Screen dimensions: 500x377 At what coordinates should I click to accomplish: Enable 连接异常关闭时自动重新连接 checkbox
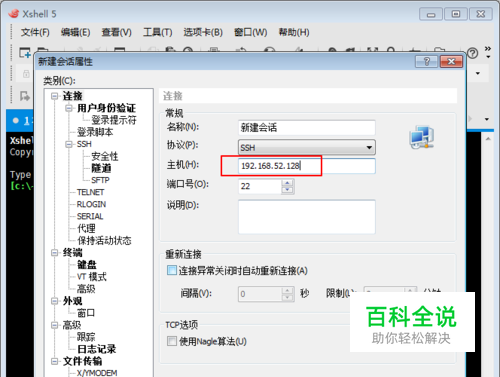pyautogui.click(x=172, y=270)
